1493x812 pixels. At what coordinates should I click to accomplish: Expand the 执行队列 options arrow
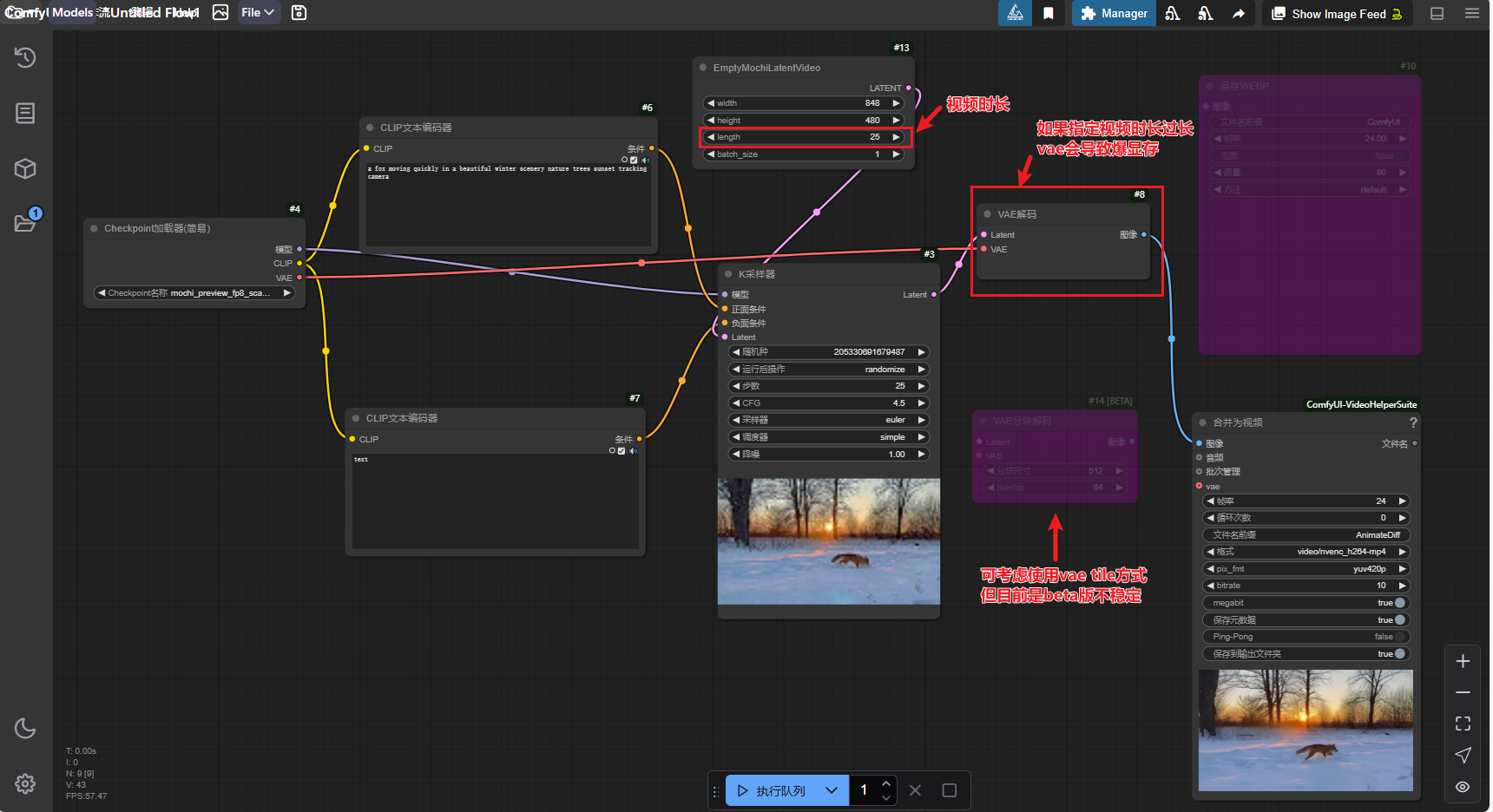pyautogui.click(x=832, y=790)
